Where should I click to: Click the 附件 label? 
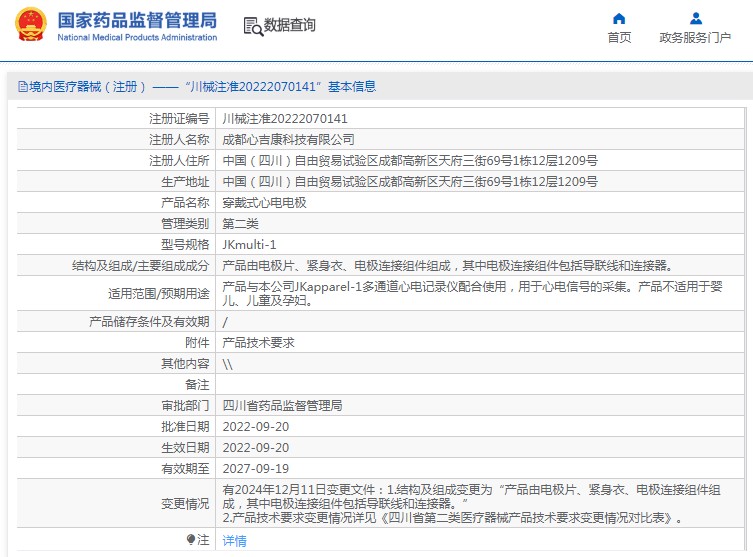point(197,342)
